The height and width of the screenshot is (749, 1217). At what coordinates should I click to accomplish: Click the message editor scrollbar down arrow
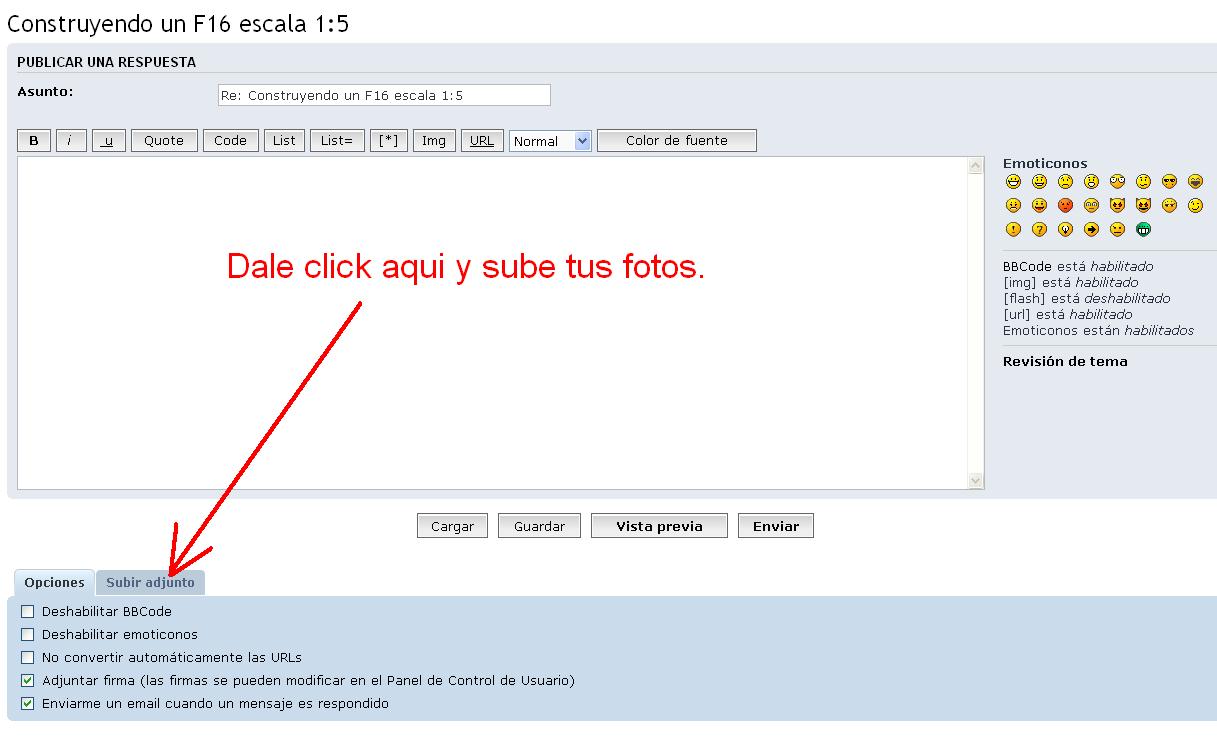click(976, 481)
